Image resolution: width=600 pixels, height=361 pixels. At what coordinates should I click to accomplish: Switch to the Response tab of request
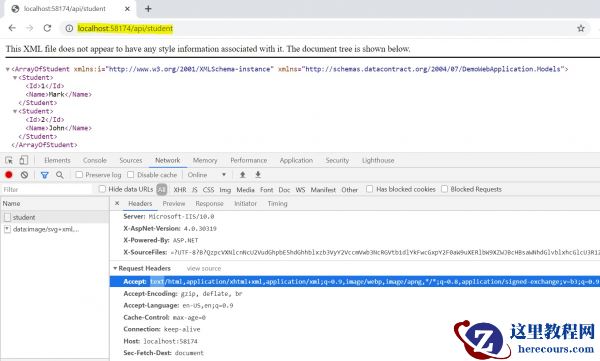tap(209, 204)
